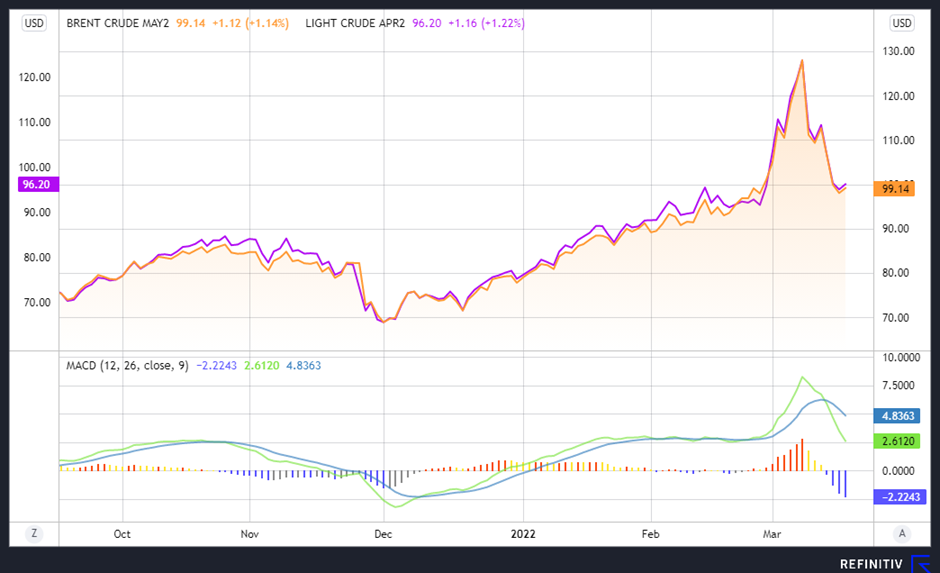Select the LIGHT CRUDE APR2 legend label

[x=355, y=23]
